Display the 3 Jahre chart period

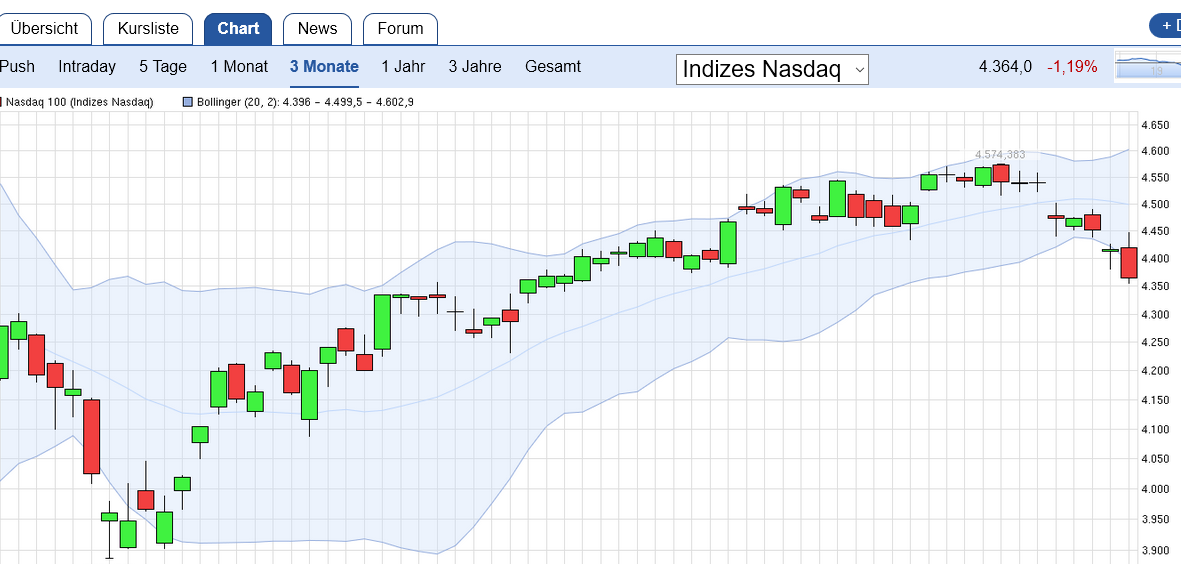click(x=475, y=67)
